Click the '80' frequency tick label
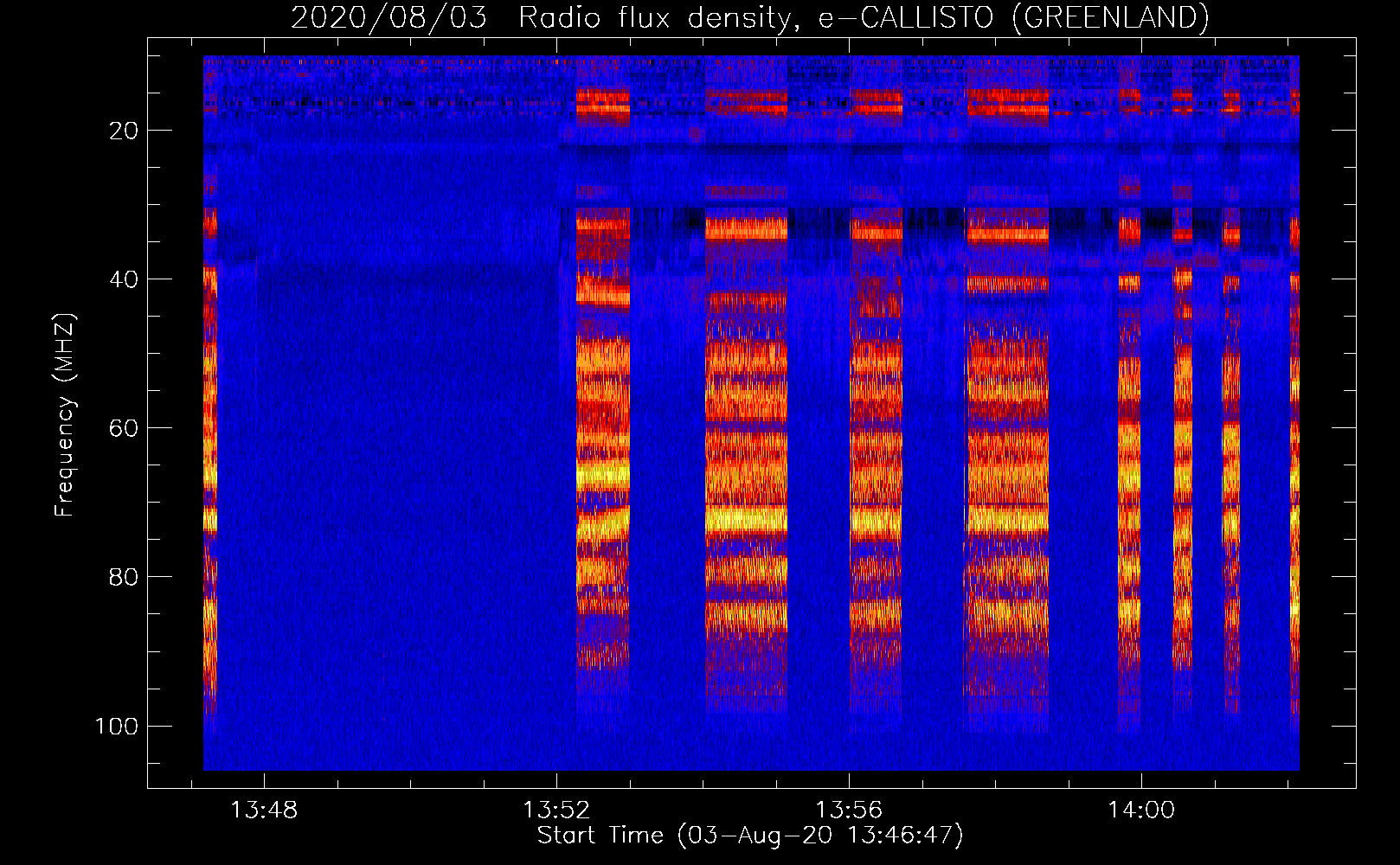Viewport: 1400px width, 865px height. pyautogui.click(x=125, y=577)
